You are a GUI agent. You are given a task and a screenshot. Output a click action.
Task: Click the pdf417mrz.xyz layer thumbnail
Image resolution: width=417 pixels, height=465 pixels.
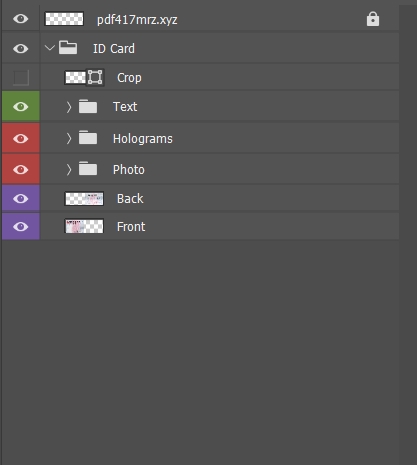(64, 19)
